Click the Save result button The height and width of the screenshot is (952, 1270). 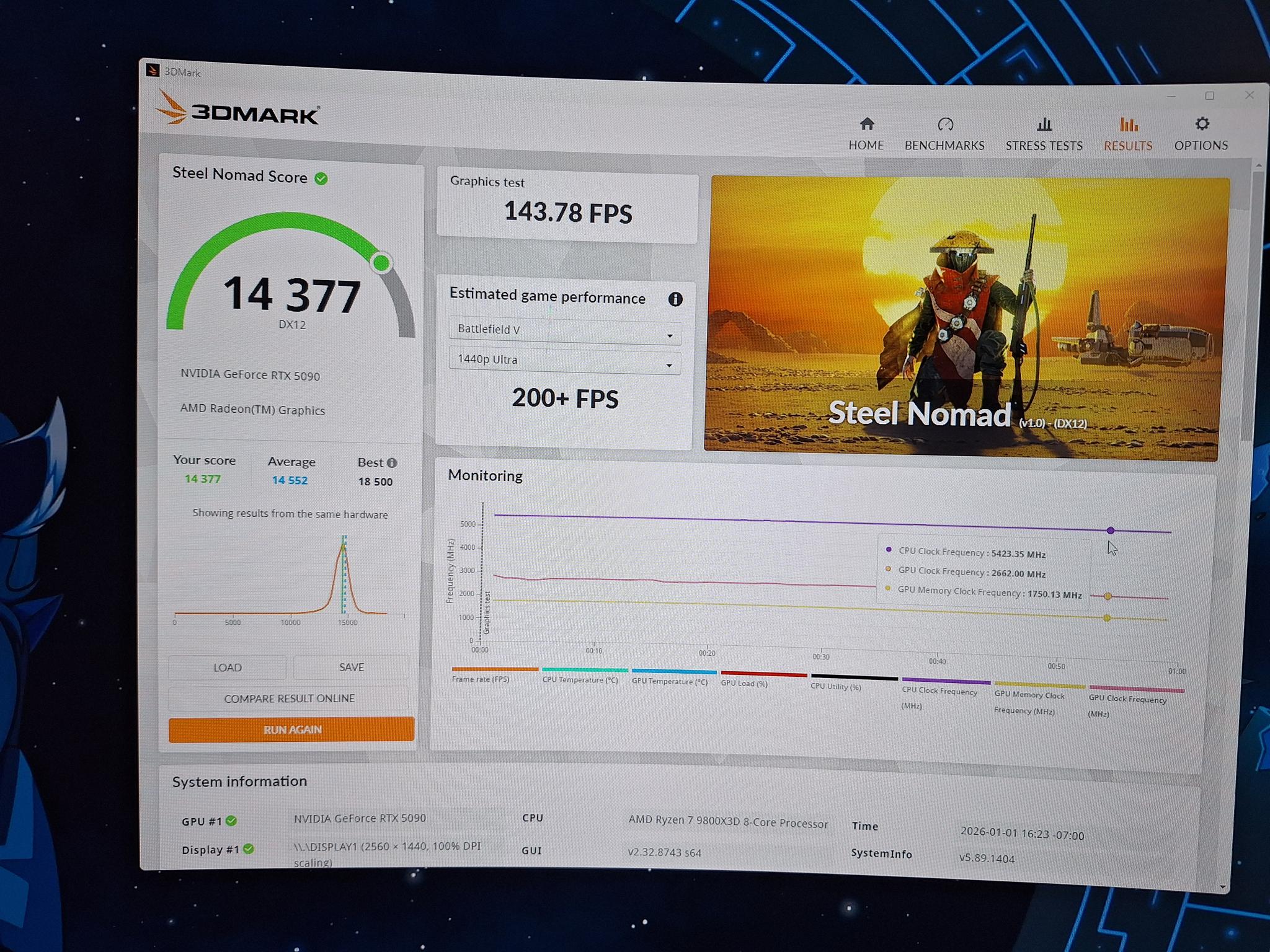[x=351, y=667]
